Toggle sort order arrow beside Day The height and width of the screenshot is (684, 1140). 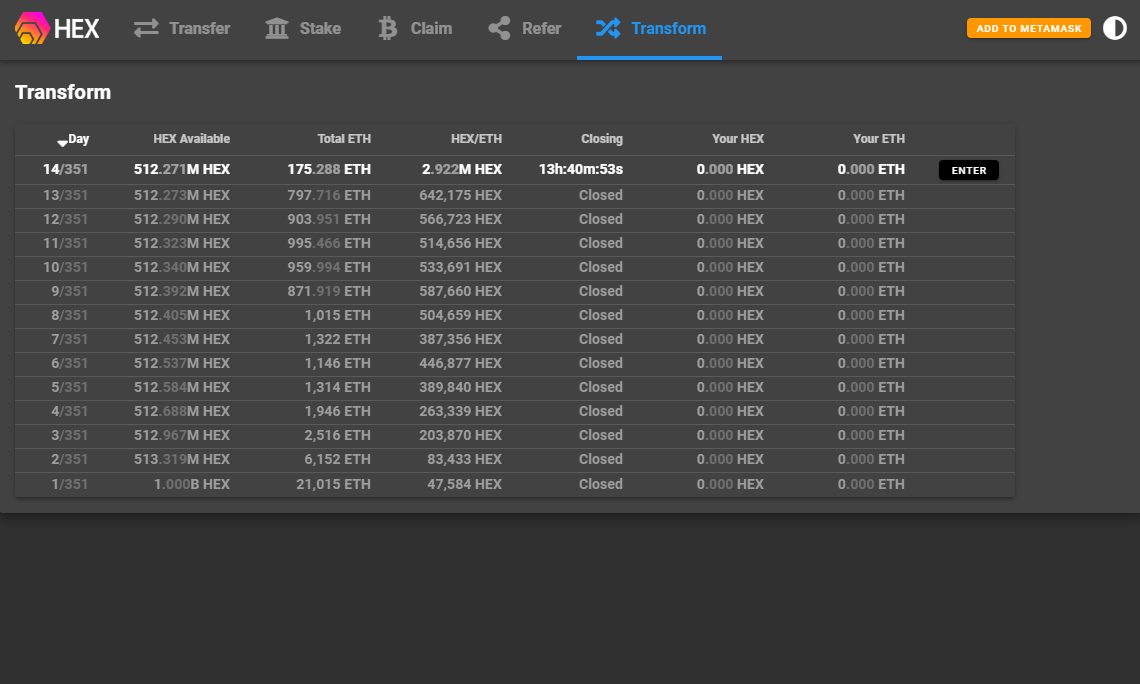tap(62, 142)
